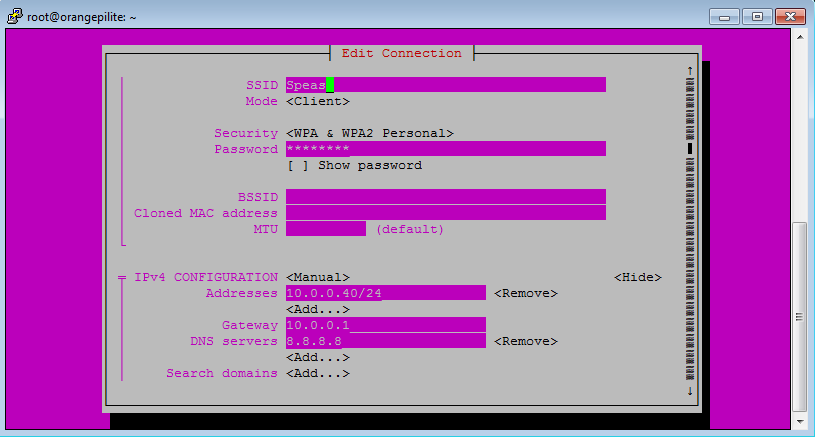The width and height of the screenshot is (815, 437).
Task: Click the dialog scroll up arrow
Action: pyautogui.click(x=690, y=70)
